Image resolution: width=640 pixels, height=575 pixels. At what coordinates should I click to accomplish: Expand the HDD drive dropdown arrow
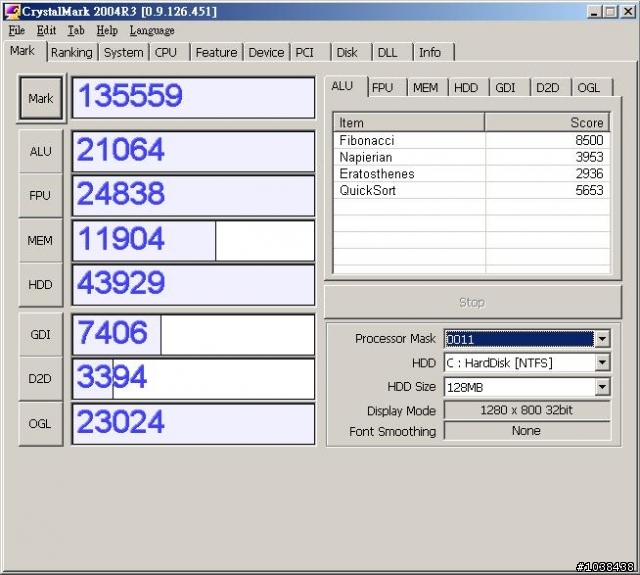(602, 362)
